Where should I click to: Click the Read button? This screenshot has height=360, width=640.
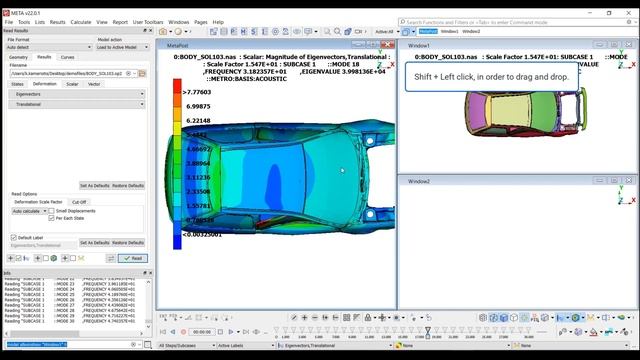[133, 258]
